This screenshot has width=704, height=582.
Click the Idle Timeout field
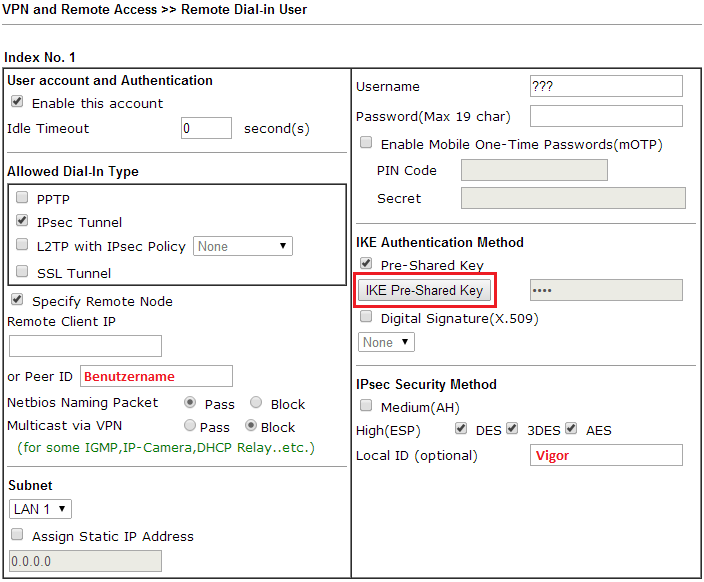207,128
